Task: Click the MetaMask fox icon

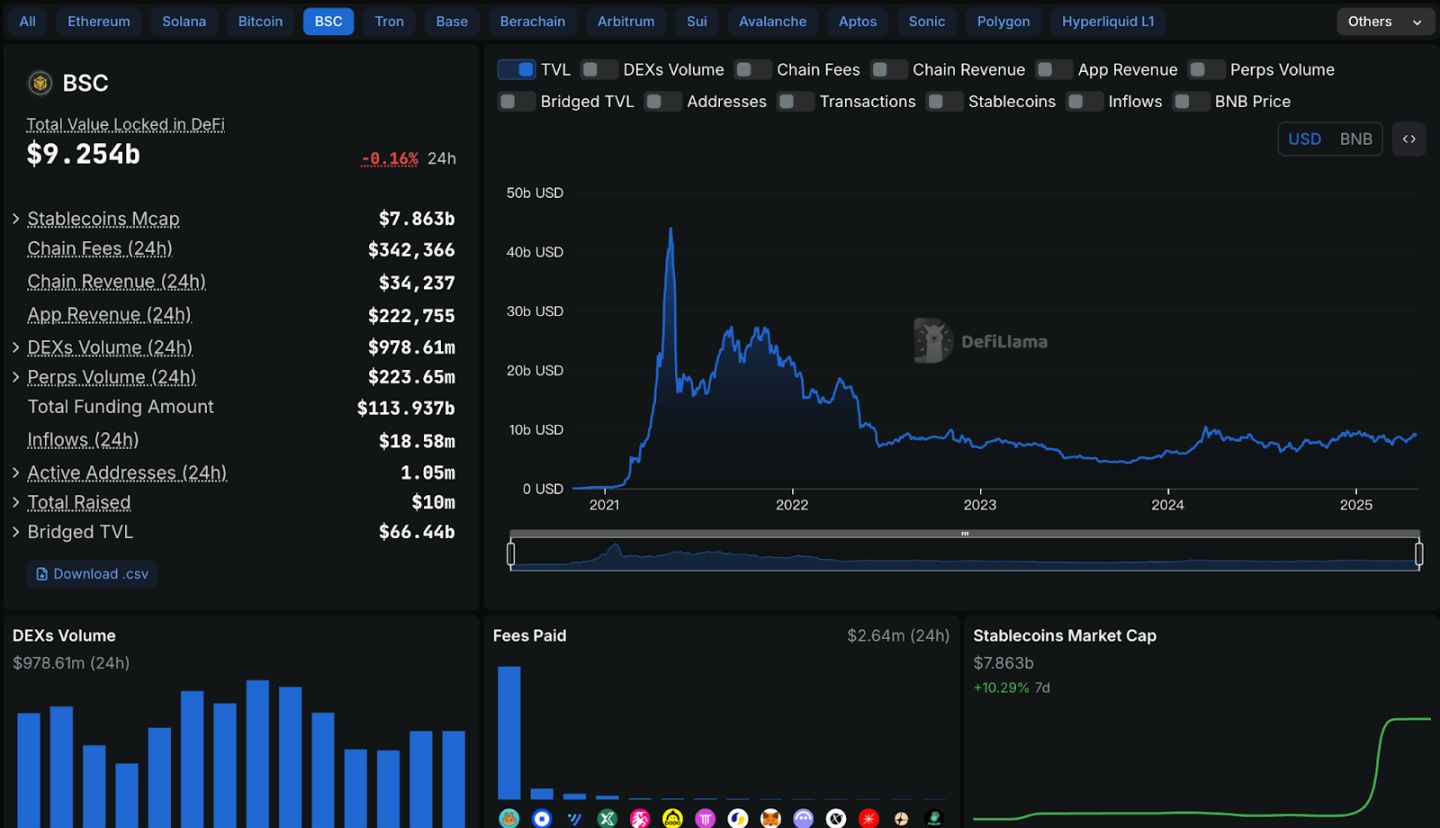Action: click(771, 818)
